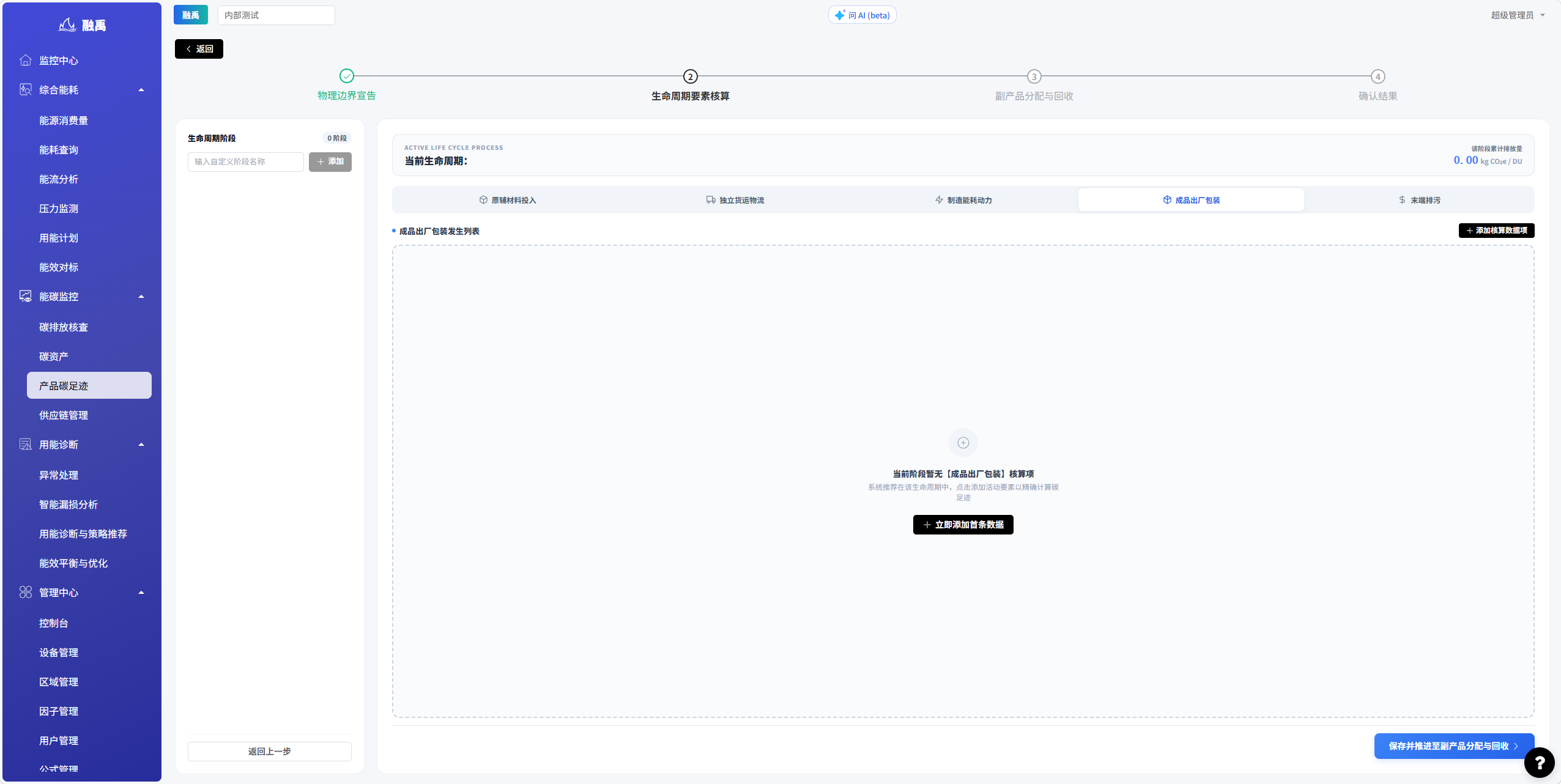1561x784 pixels.
Task: Open the 超级管理员 user dropdown
Action: pyautogui.click(x=1518, y=15)
